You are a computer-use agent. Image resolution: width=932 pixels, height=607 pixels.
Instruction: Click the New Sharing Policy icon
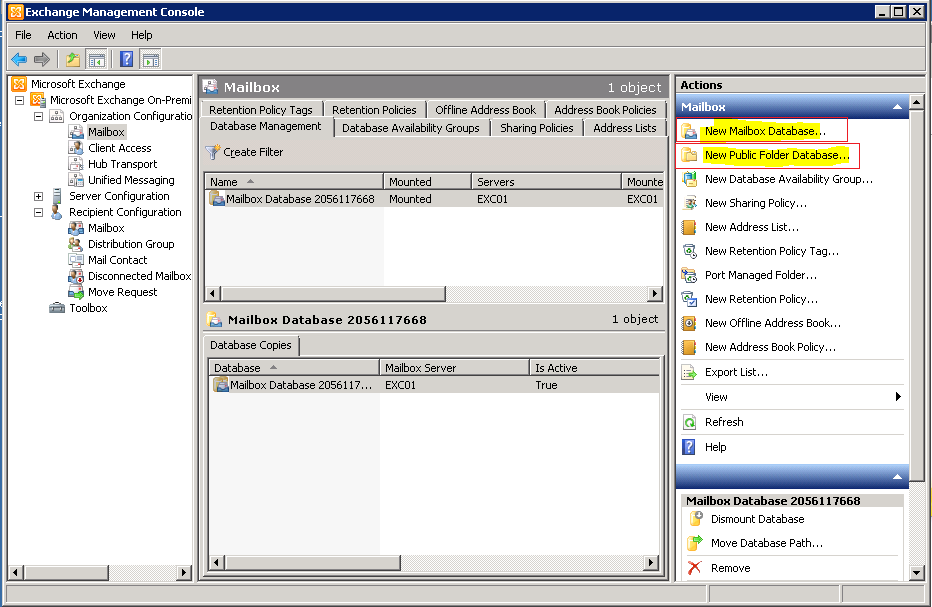tap(689, 203)
